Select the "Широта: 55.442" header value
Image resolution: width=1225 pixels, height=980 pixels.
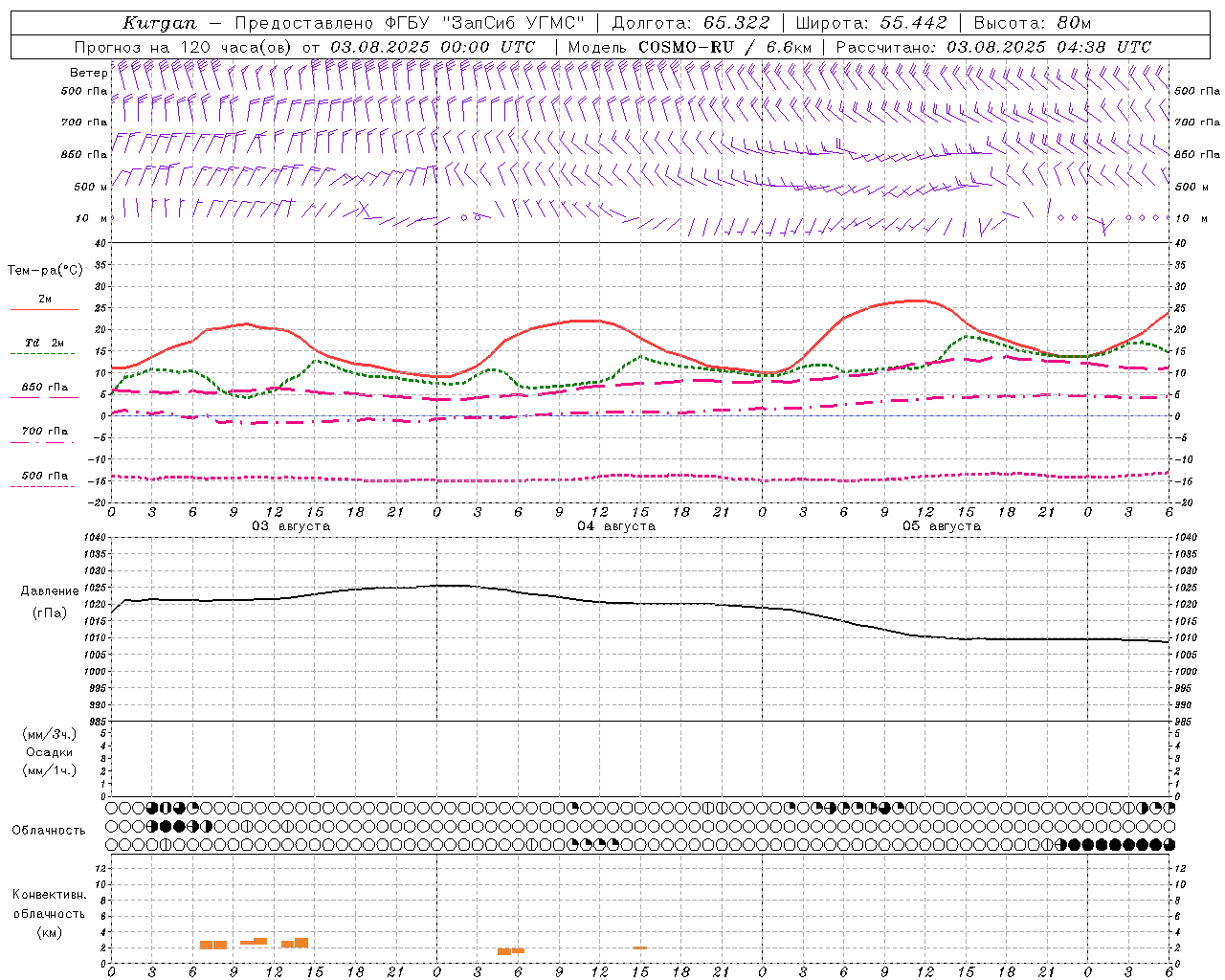[x=872, y=23]
